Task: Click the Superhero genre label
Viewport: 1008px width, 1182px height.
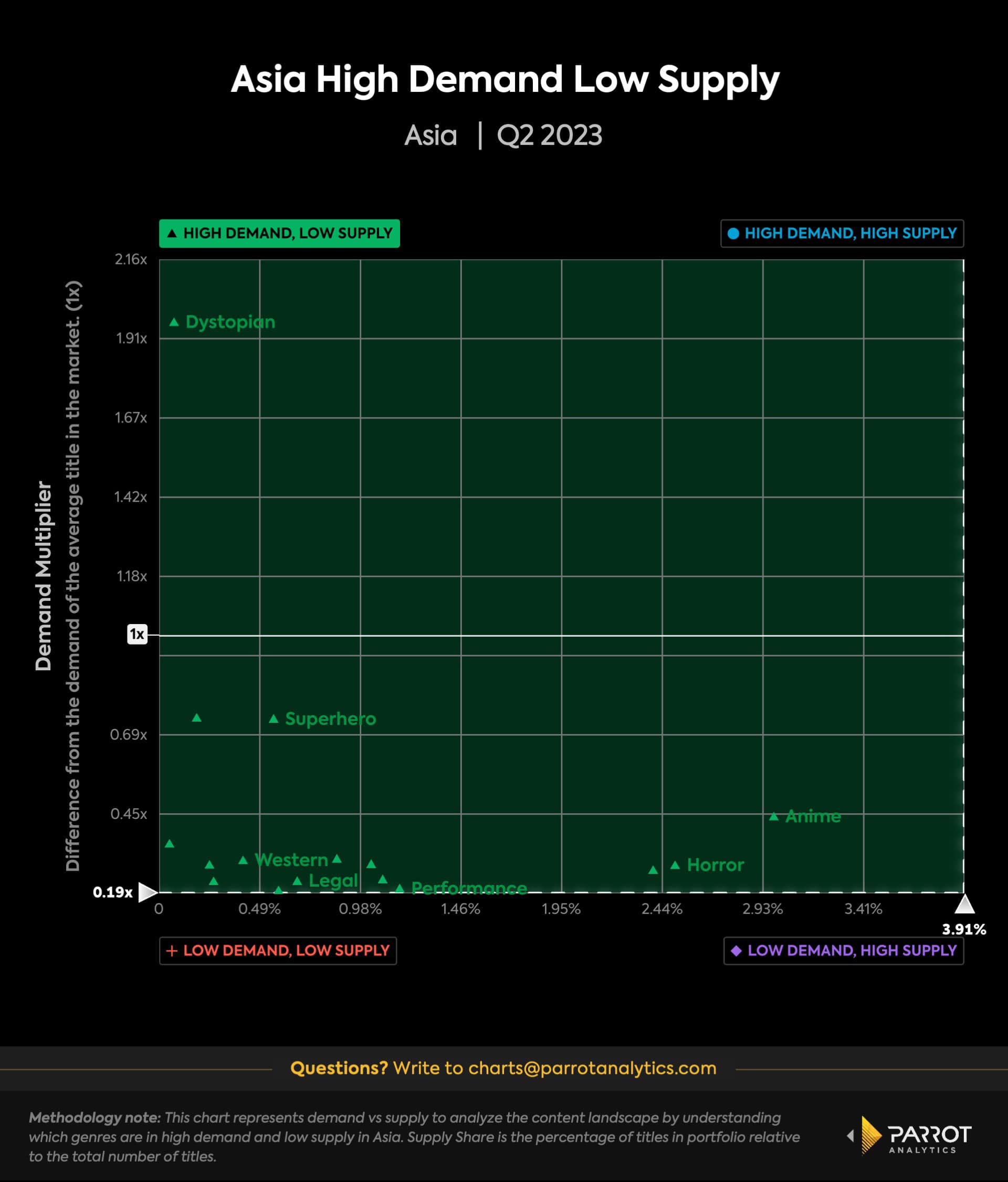Action: click(331, 719)
